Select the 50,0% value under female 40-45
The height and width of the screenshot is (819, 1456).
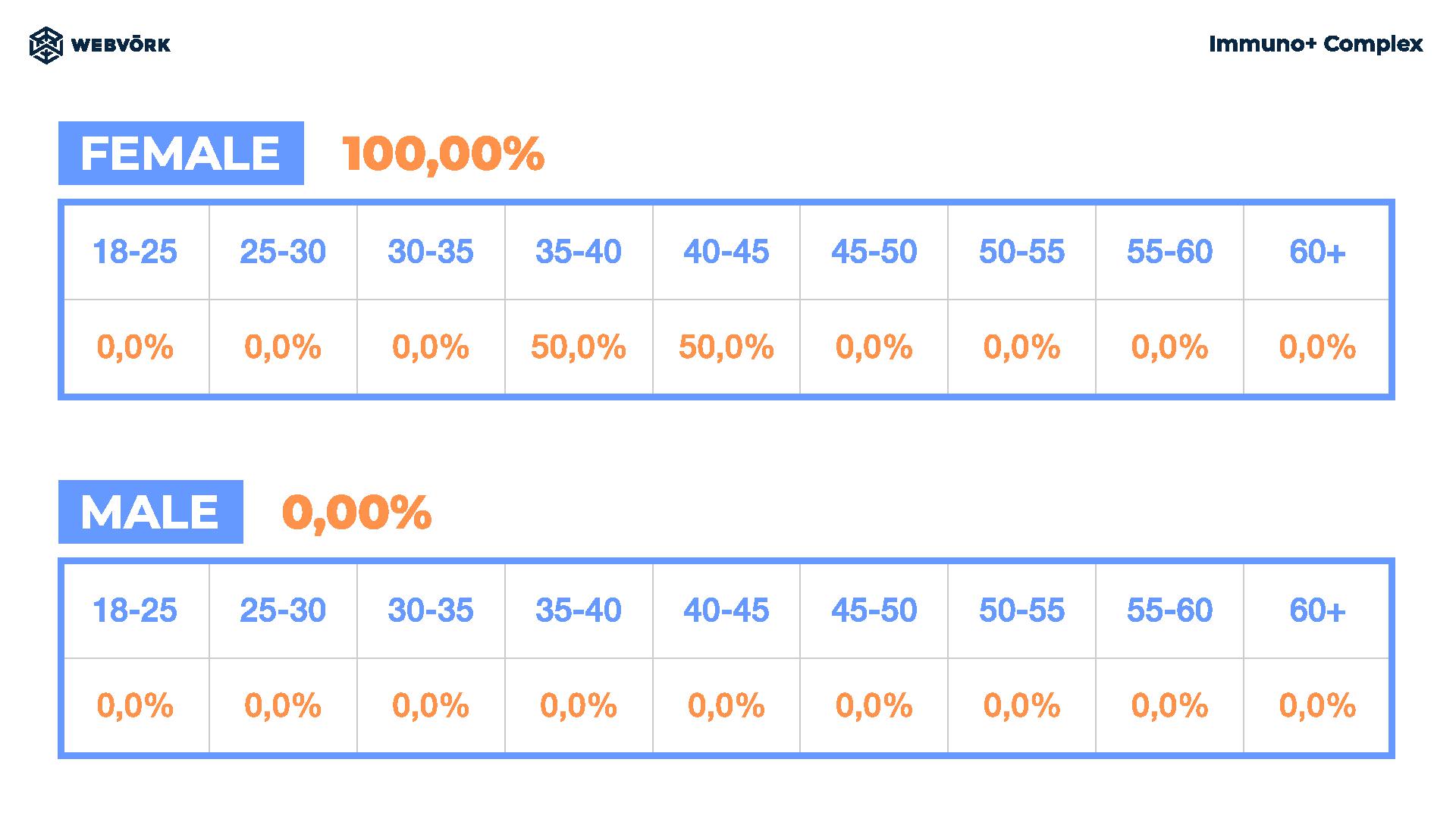726,347
